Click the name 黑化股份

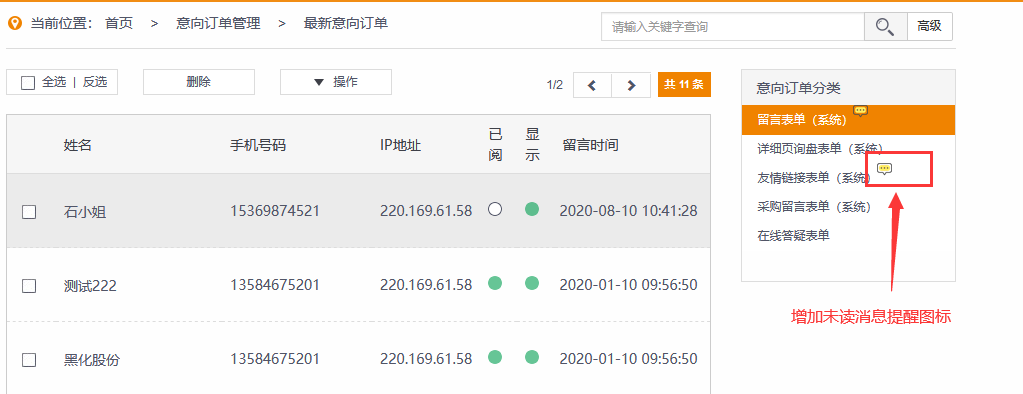[92, 359]
